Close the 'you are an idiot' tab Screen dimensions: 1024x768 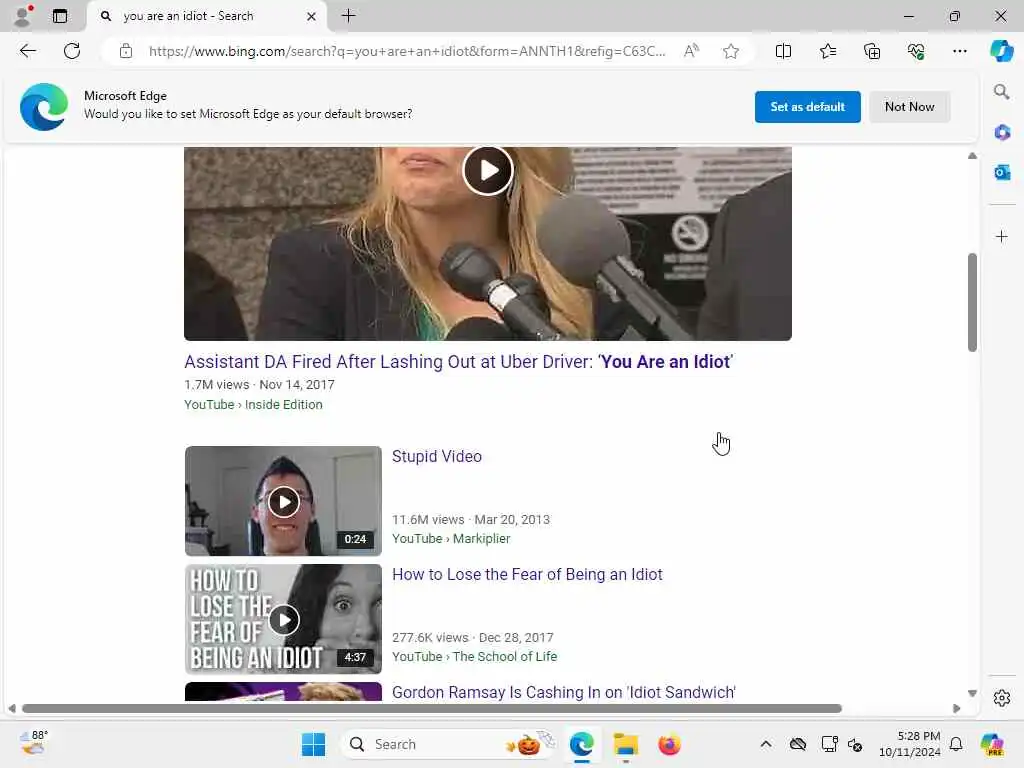click(312, 16)
